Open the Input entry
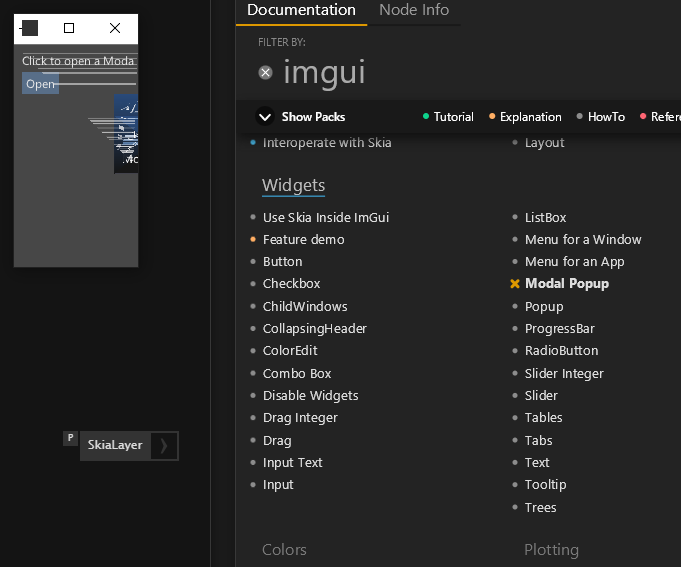The image size is (681, 567). point(278,485)
